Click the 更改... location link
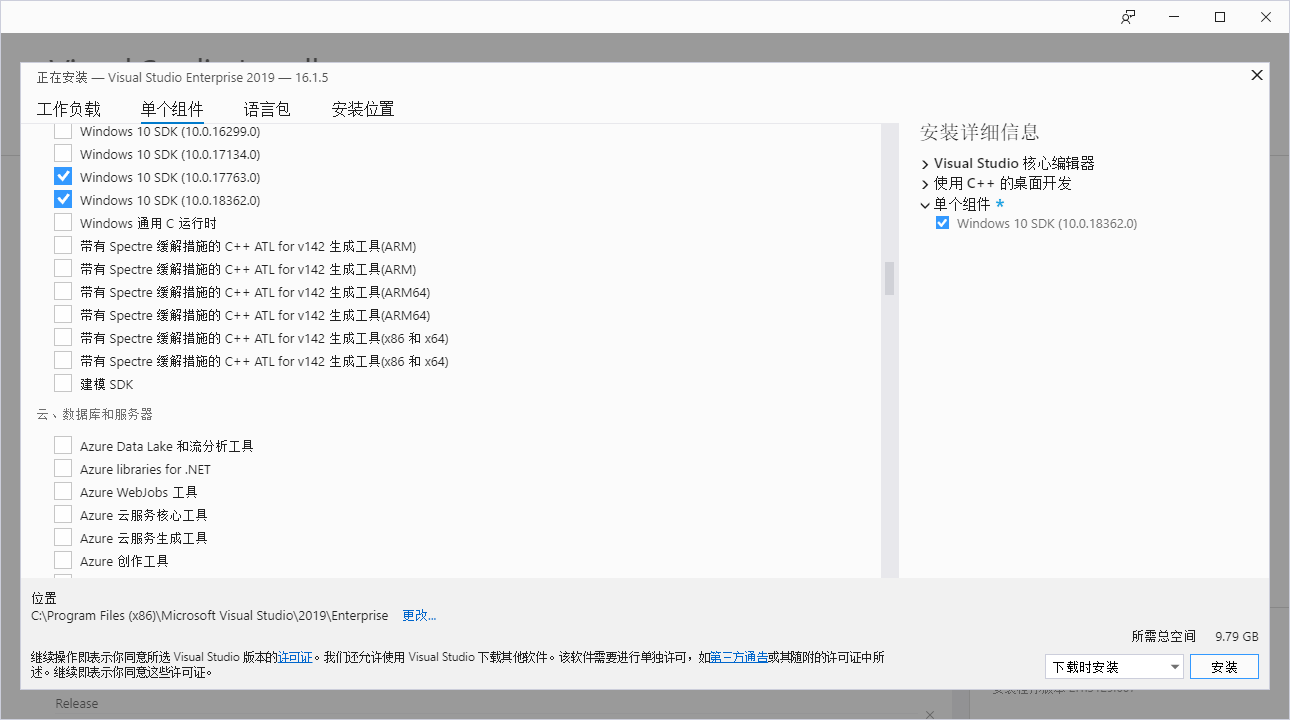This screenshot has height=720, width=1290. (419, 615)
